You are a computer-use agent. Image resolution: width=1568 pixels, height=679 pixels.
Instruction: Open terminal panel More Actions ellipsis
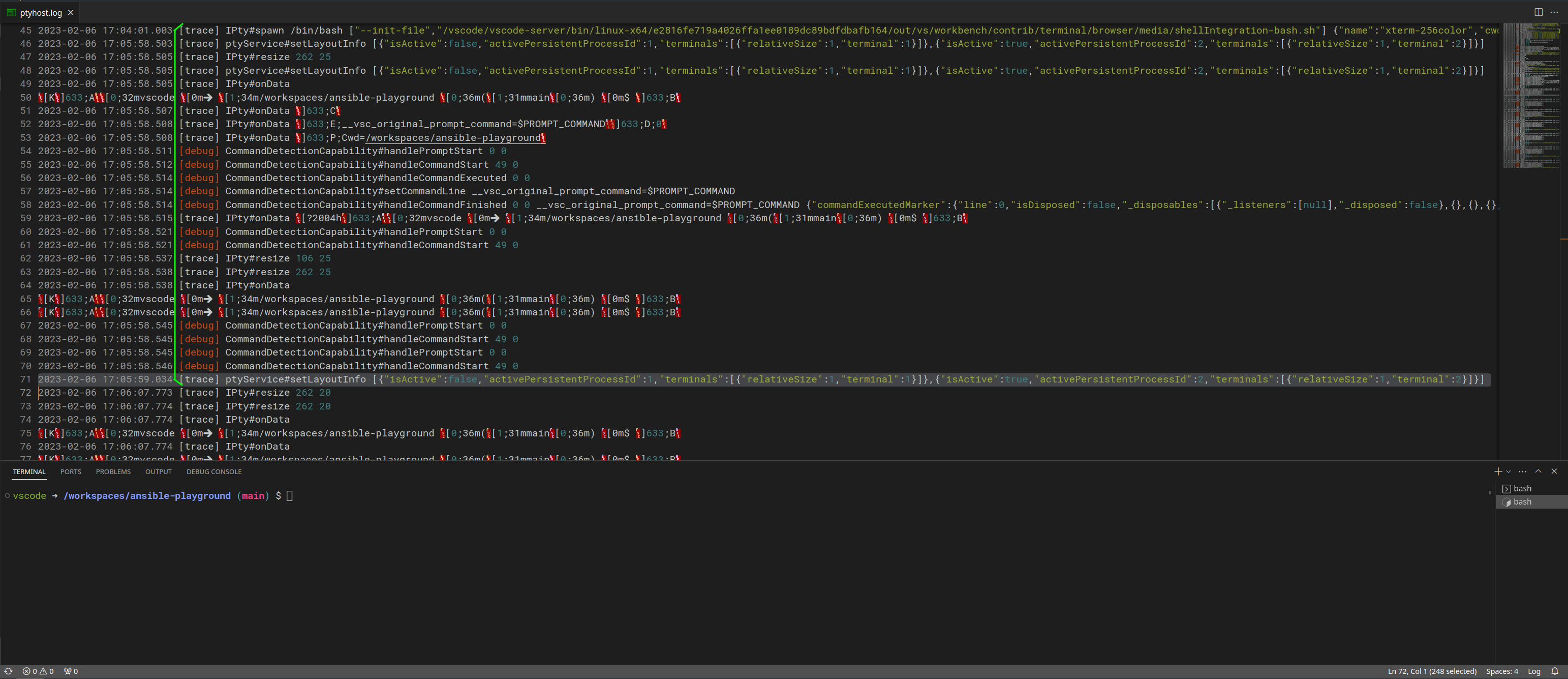(1522, 471)
